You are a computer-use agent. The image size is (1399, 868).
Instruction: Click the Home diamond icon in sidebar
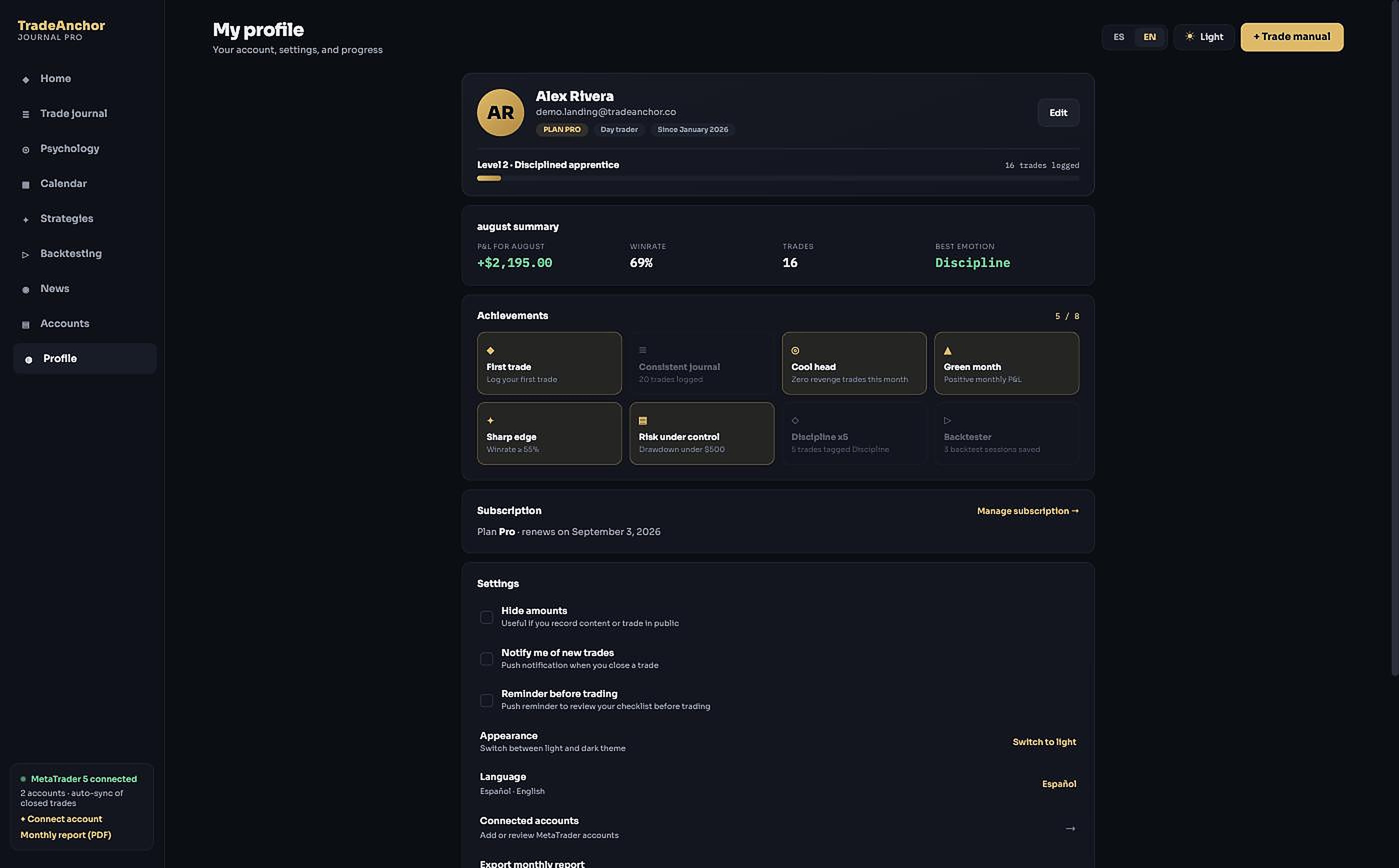tap(25, 79)
